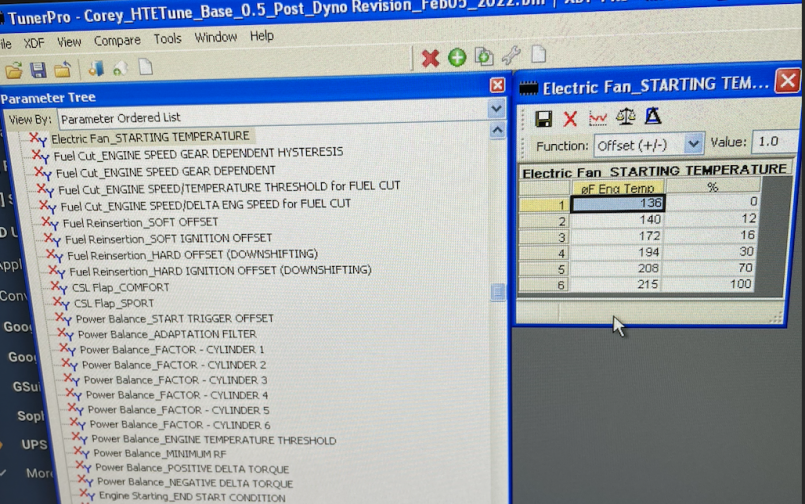
Task: Click the wrench tool icon in toolbar
Action: pyautogui.click(x=510, y=56)
